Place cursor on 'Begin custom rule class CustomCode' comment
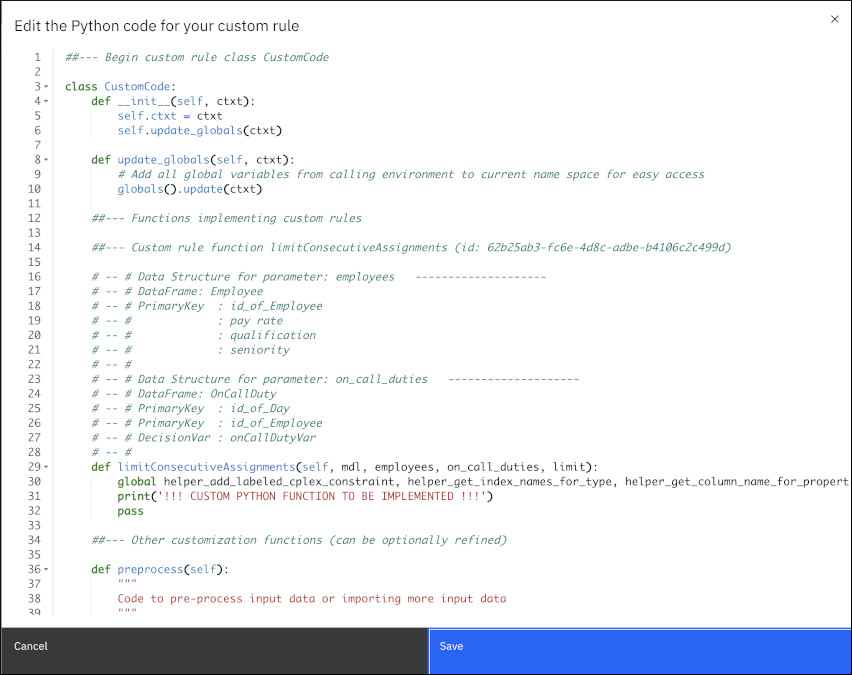 pyautogui.click(x=197, y=57)
